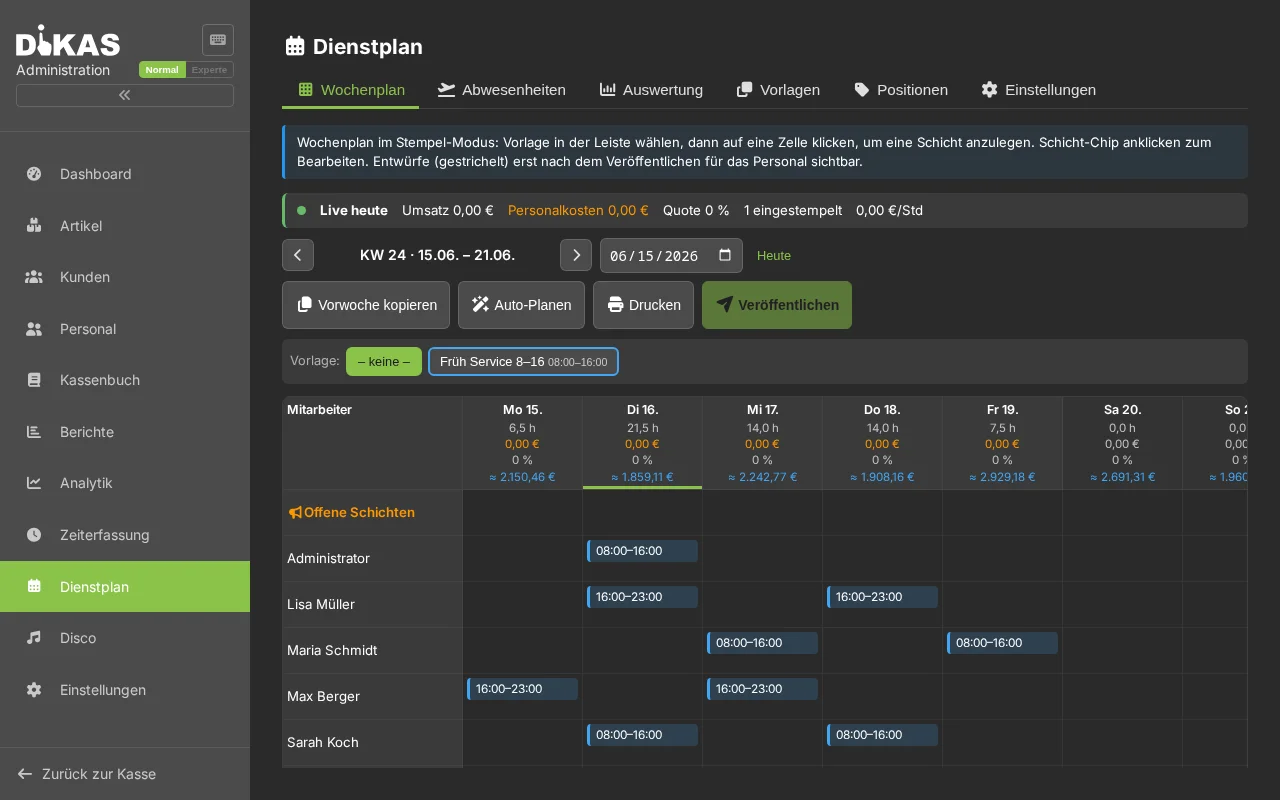Click Maria Schmidt employee name
This screenshot has height=800, width=1280.
click(x=332, y=650)
